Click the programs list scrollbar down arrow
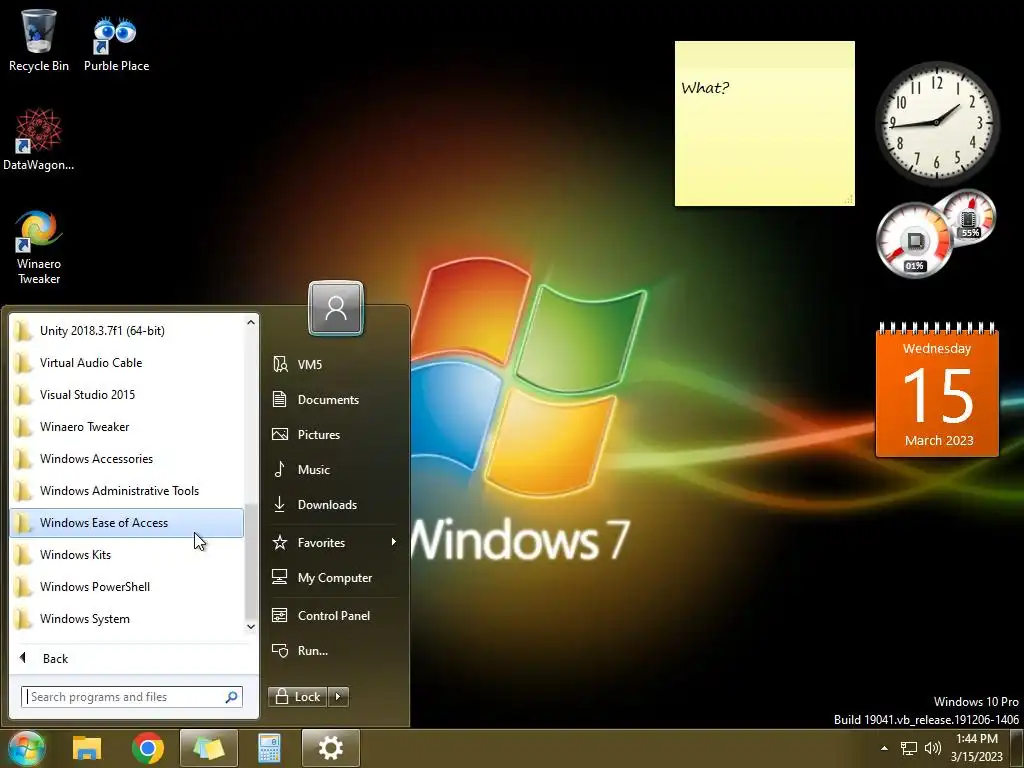 click(251, 627)
